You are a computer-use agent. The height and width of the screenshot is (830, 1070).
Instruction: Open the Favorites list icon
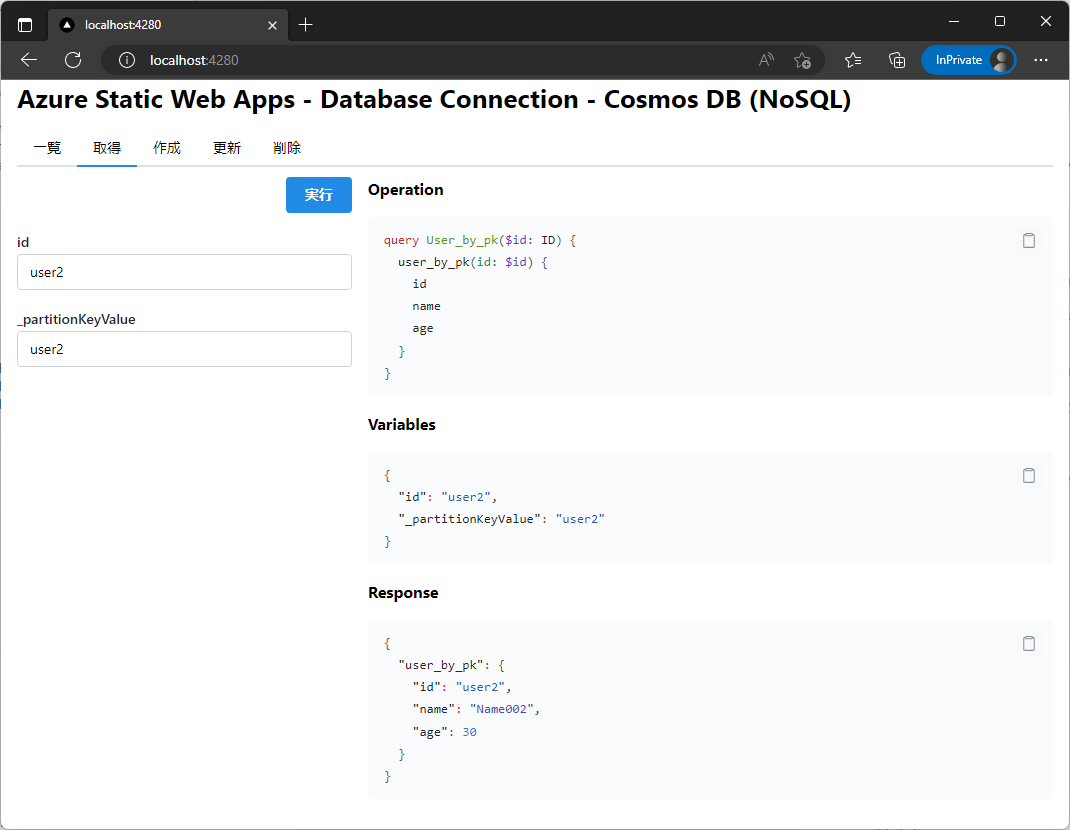pyautogui.click(x=853, y=60)
